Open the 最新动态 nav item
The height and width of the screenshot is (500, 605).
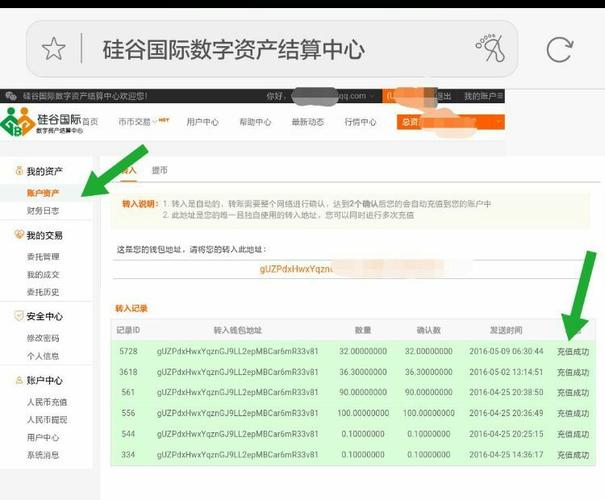click(x=308, y=122)
